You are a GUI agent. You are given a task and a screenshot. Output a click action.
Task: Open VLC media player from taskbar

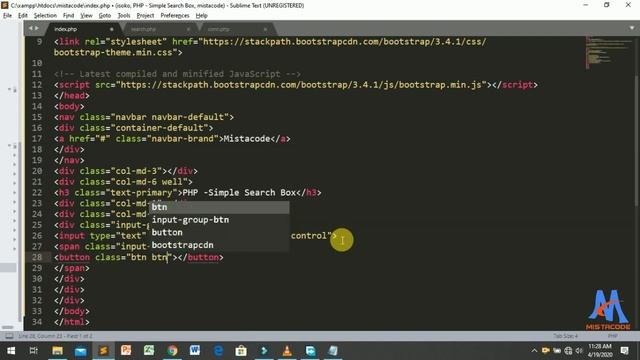(287, 351)
